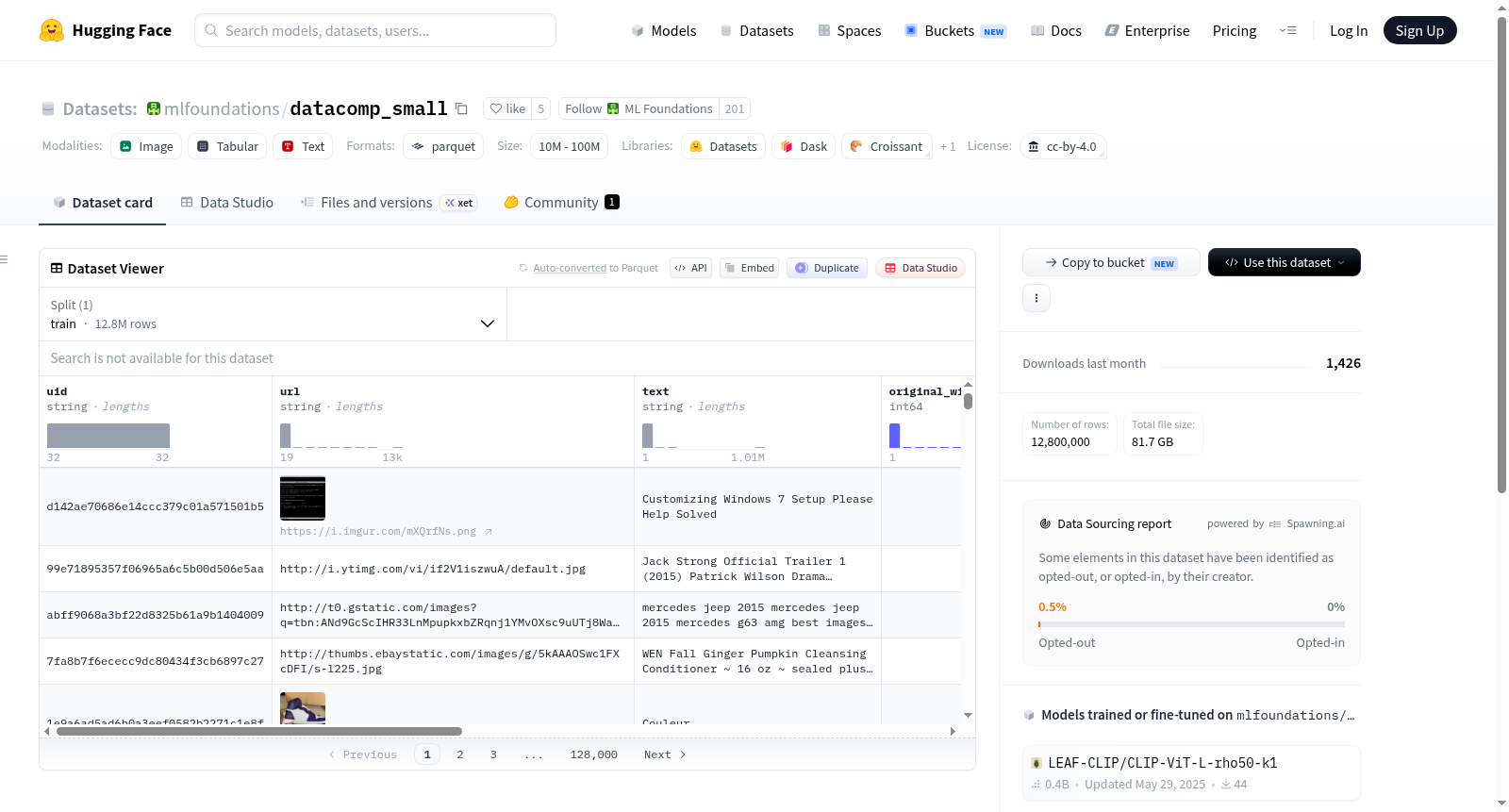Image resolution: width=1509 pixels, height=812 pixels.
Task: Open the Spawning.ai link
Action: tap(1307, 523)
